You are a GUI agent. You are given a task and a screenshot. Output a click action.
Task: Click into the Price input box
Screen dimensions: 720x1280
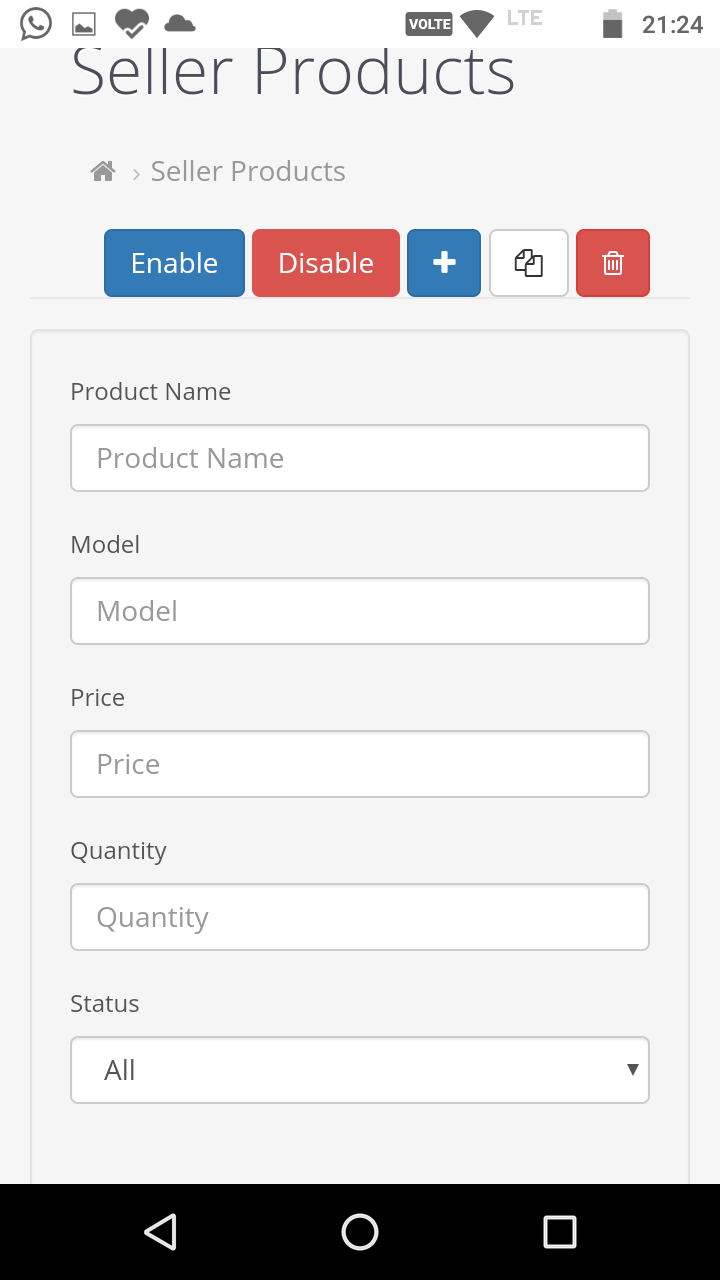[360, 764]
